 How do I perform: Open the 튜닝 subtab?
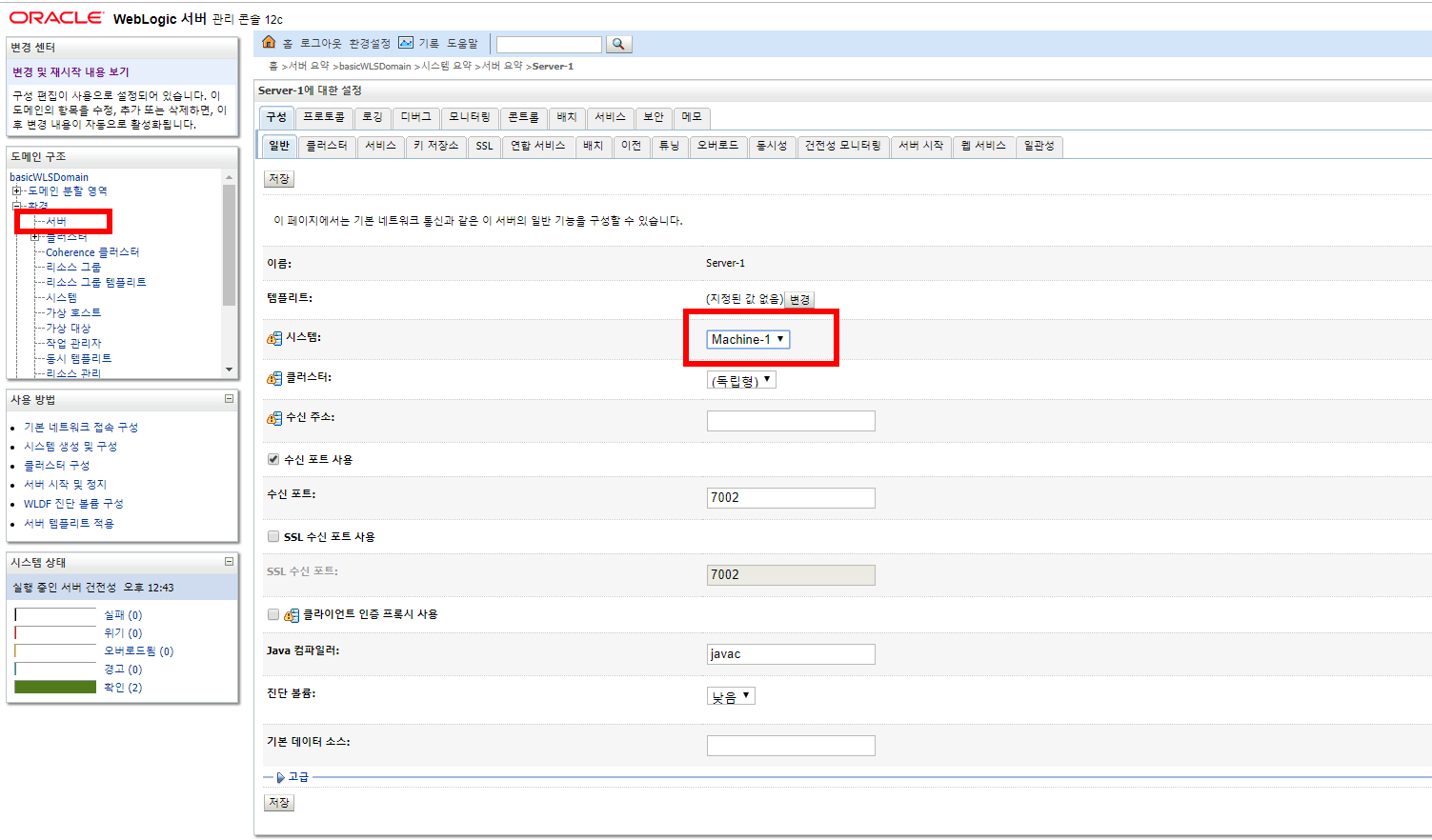pyautogui.click(x=670, y=146)
